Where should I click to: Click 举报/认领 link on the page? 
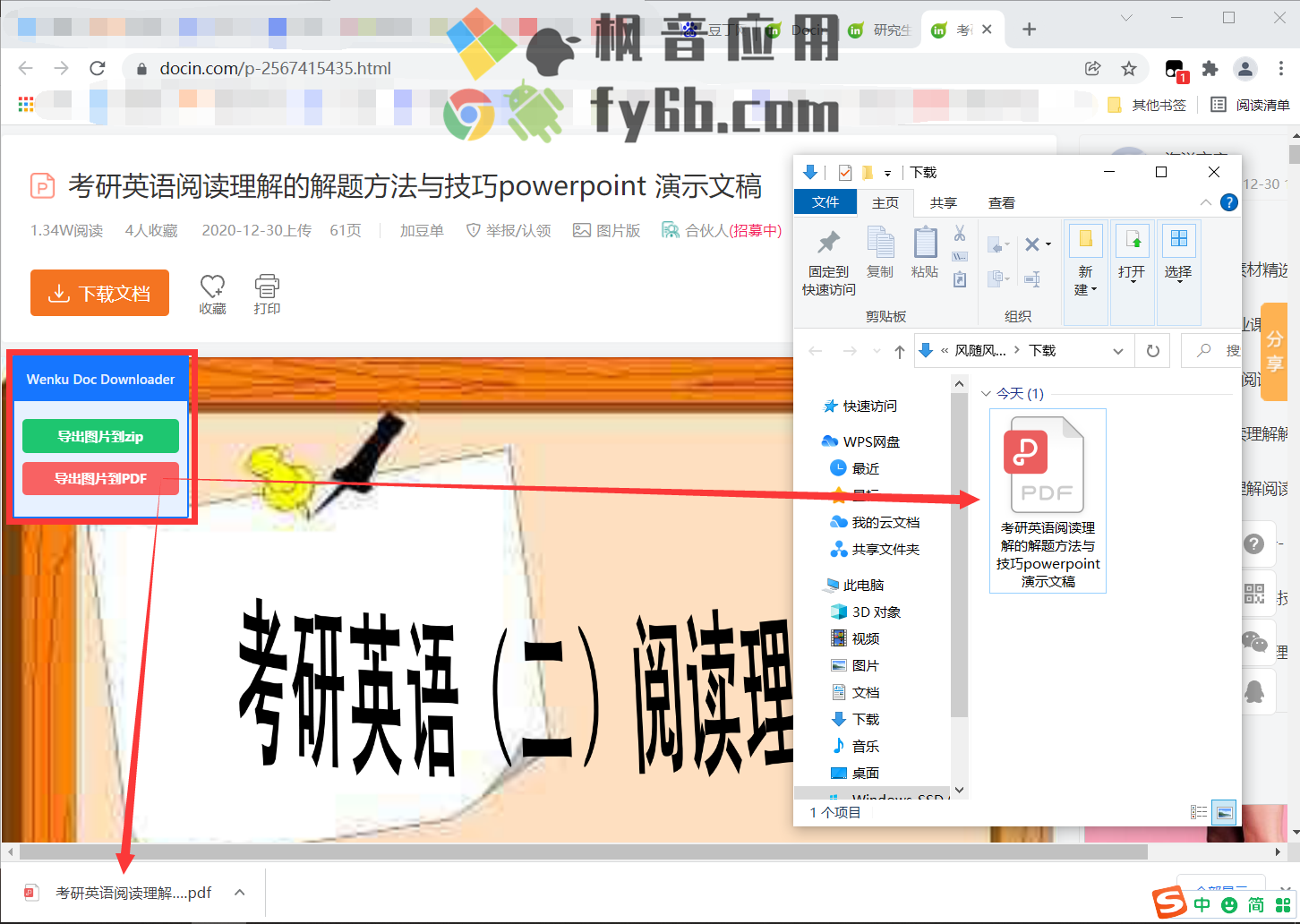[509, 230]
